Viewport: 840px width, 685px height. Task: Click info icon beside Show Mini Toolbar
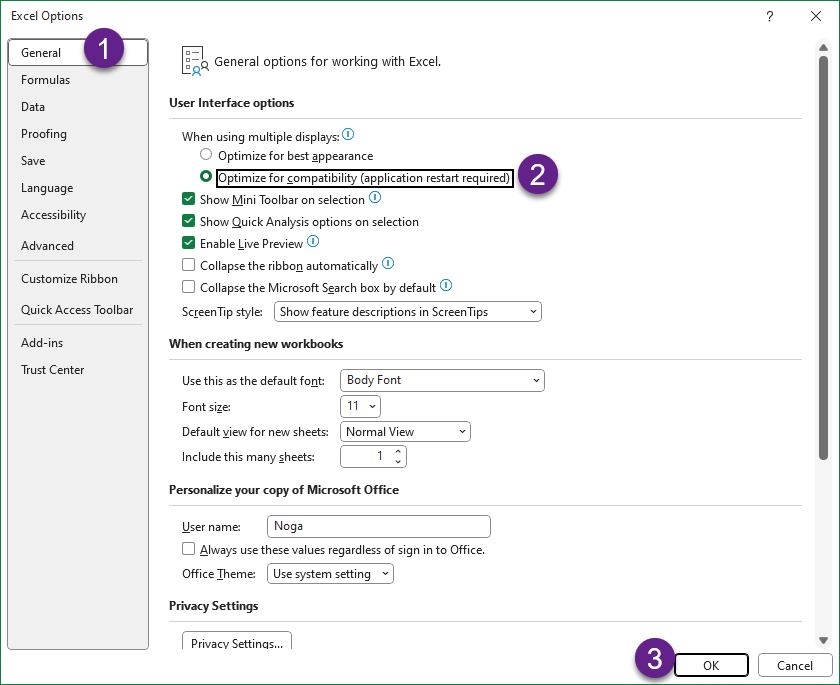click(x=375, y=199)
